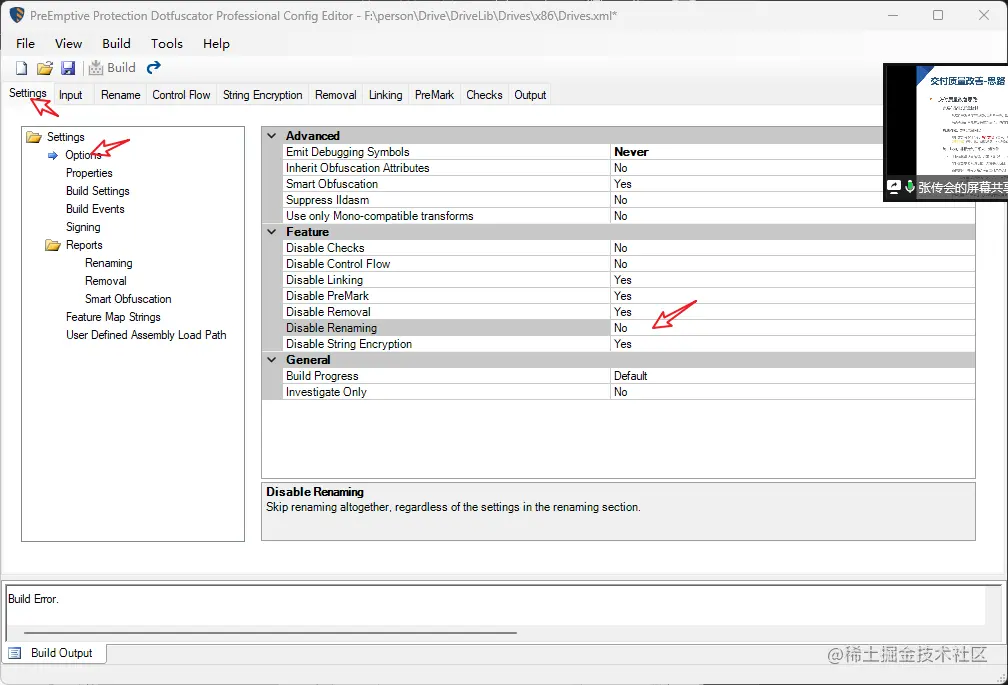Click the screen share icon in overlay
The image size is (1008, 685).
click(x=894, y=187)
